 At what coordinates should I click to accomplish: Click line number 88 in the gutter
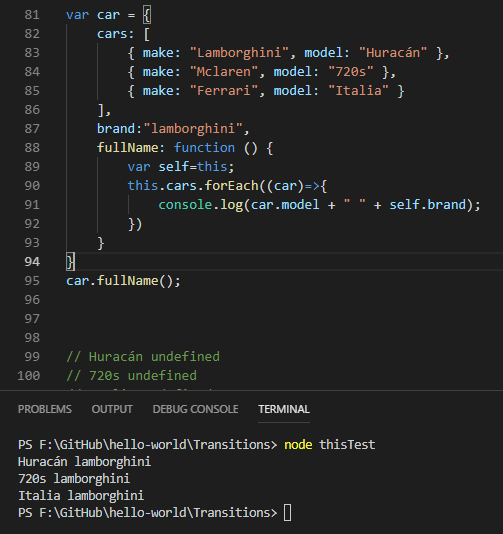pos(32,148)
